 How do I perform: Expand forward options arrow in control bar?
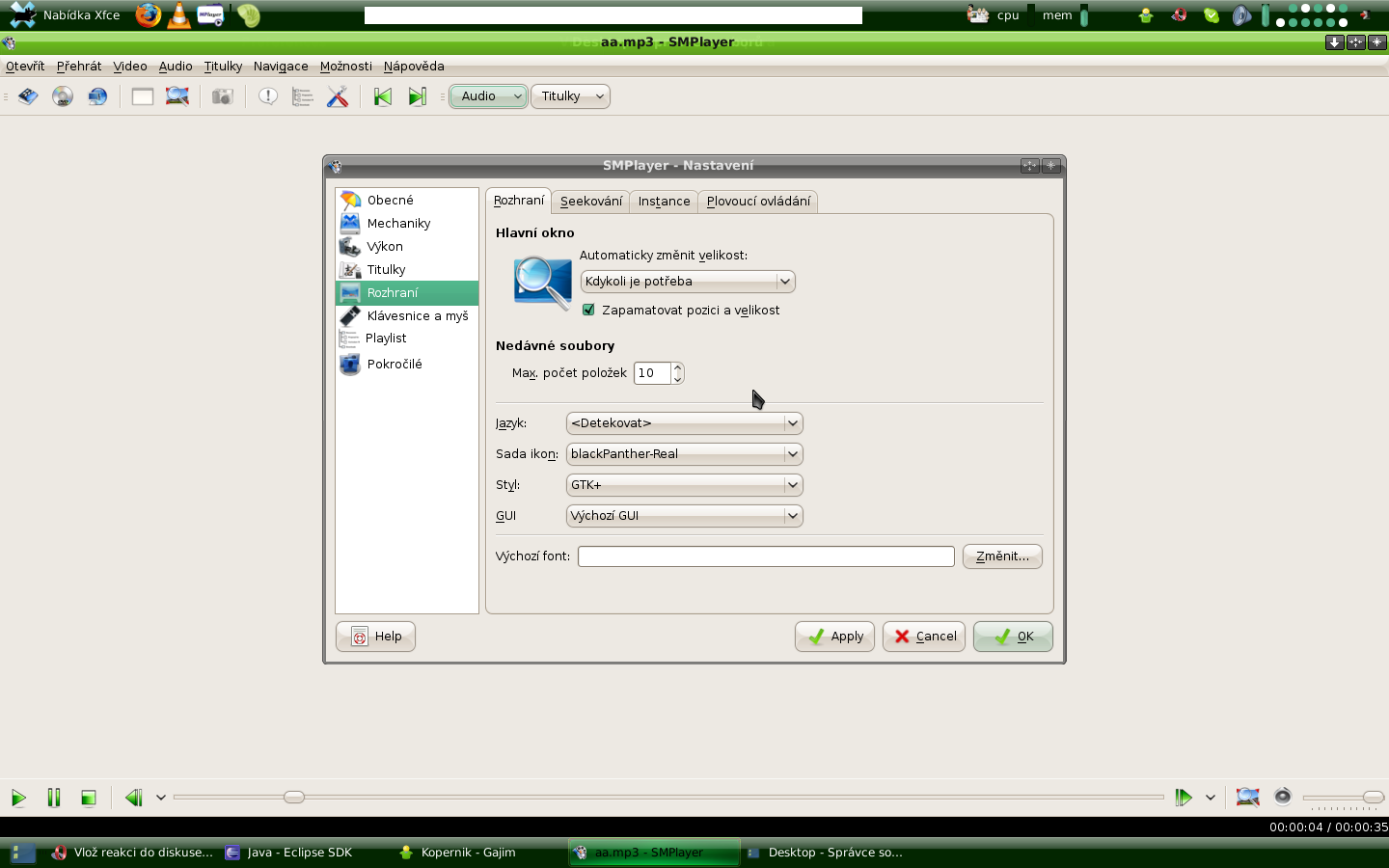(x=1211, y=798)
